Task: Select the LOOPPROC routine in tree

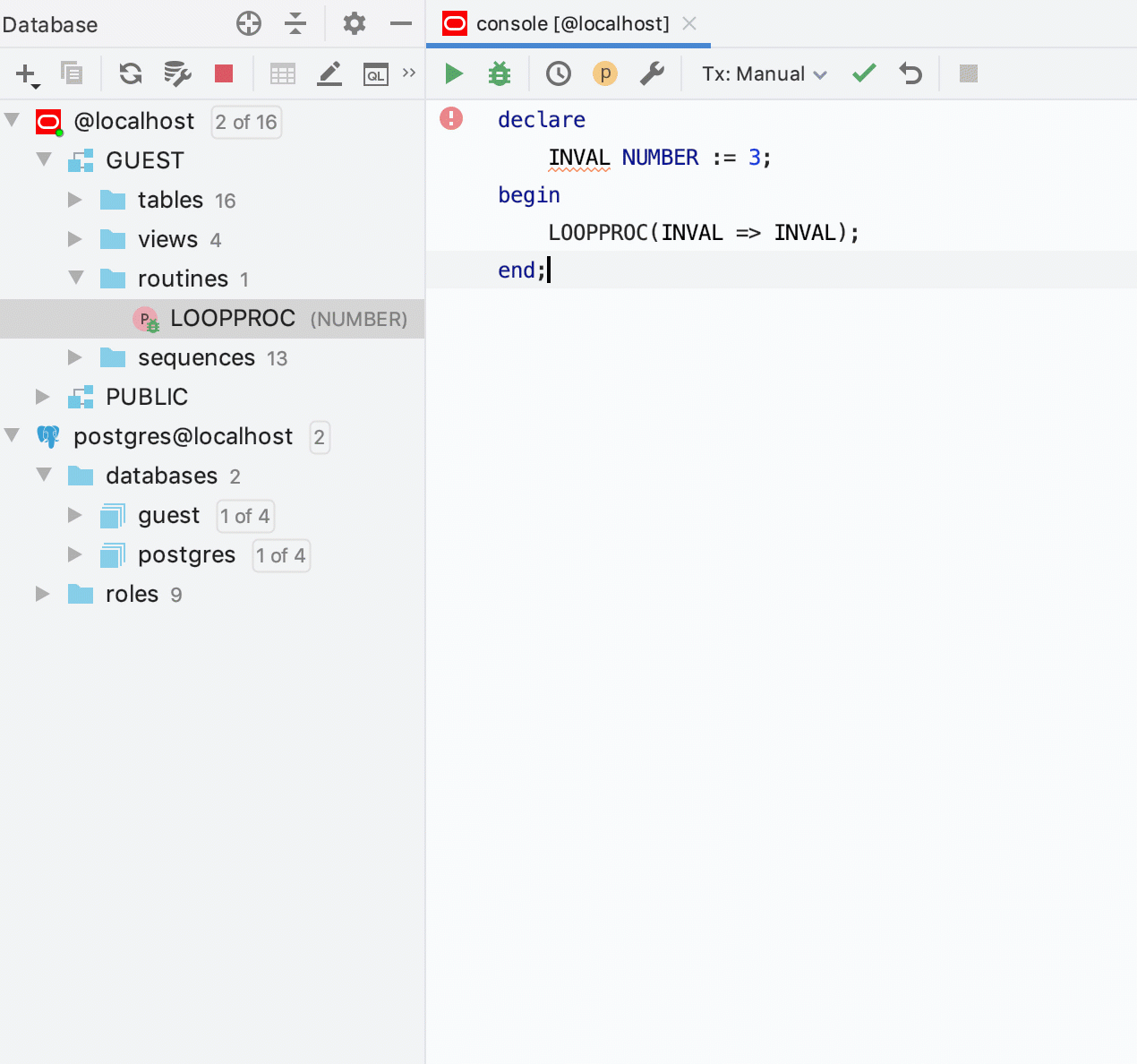Action: [x=232, y=319]
